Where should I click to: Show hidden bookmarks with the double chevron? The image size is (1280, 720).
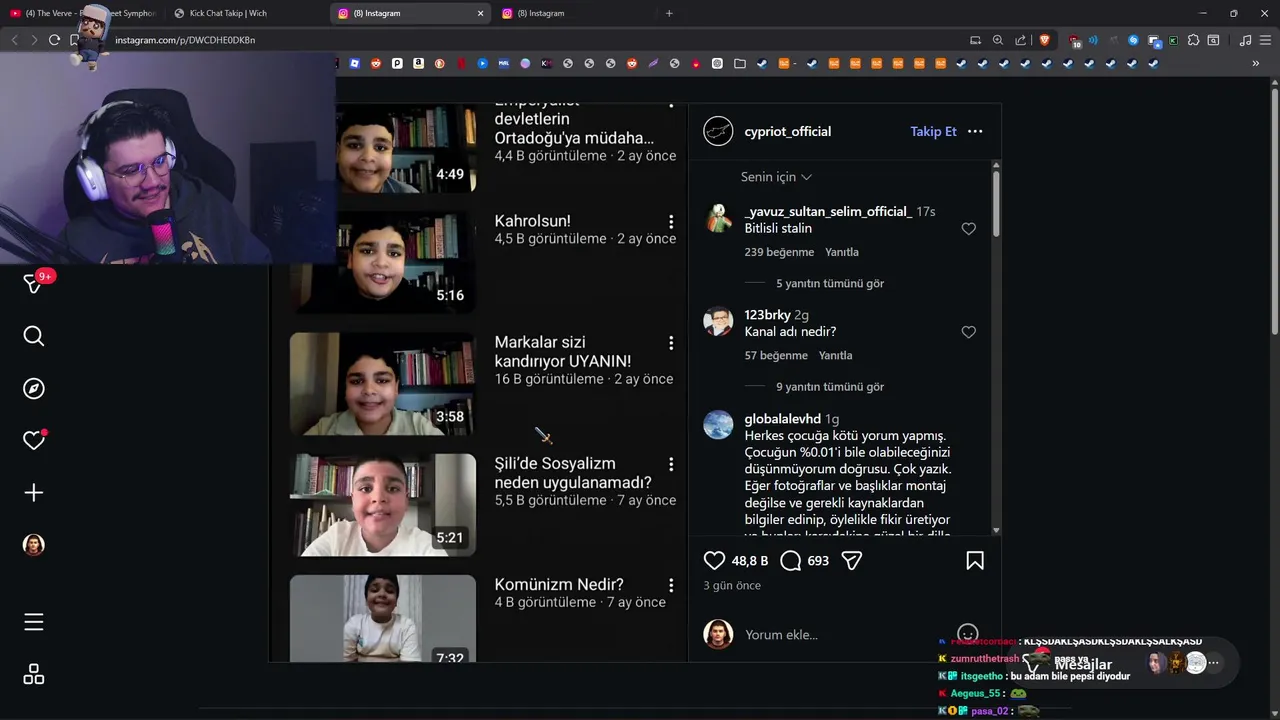click(1255, 63)
